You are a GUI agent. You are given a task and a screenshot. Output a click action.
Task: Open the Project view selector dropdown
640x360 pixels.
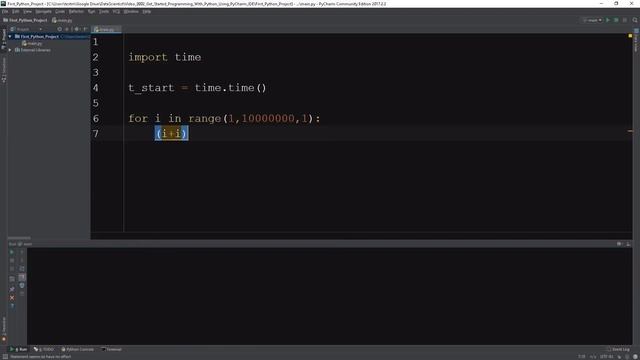click(27, 29)
